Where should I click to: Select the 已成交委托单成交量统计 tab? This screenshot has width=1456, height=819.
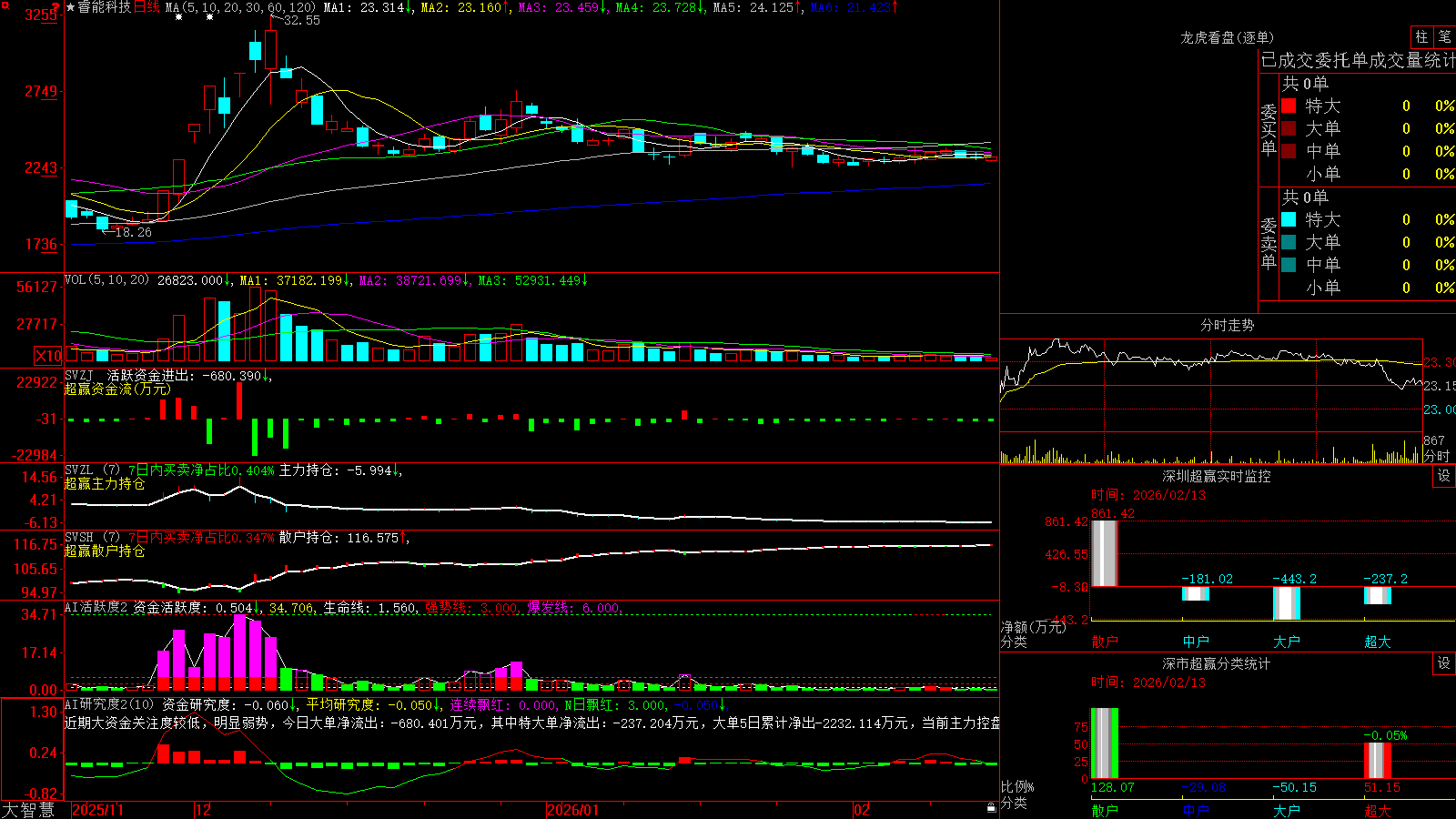(1358, 61)
